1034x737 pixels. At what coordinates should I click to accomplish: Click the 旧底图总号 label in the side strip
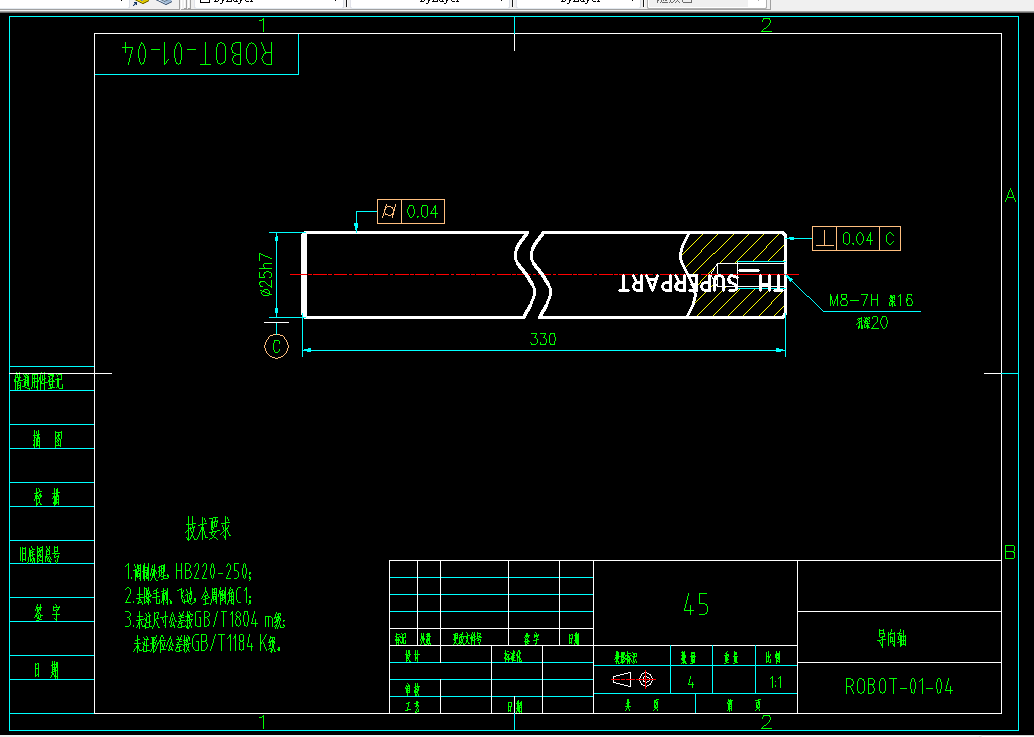40,554
